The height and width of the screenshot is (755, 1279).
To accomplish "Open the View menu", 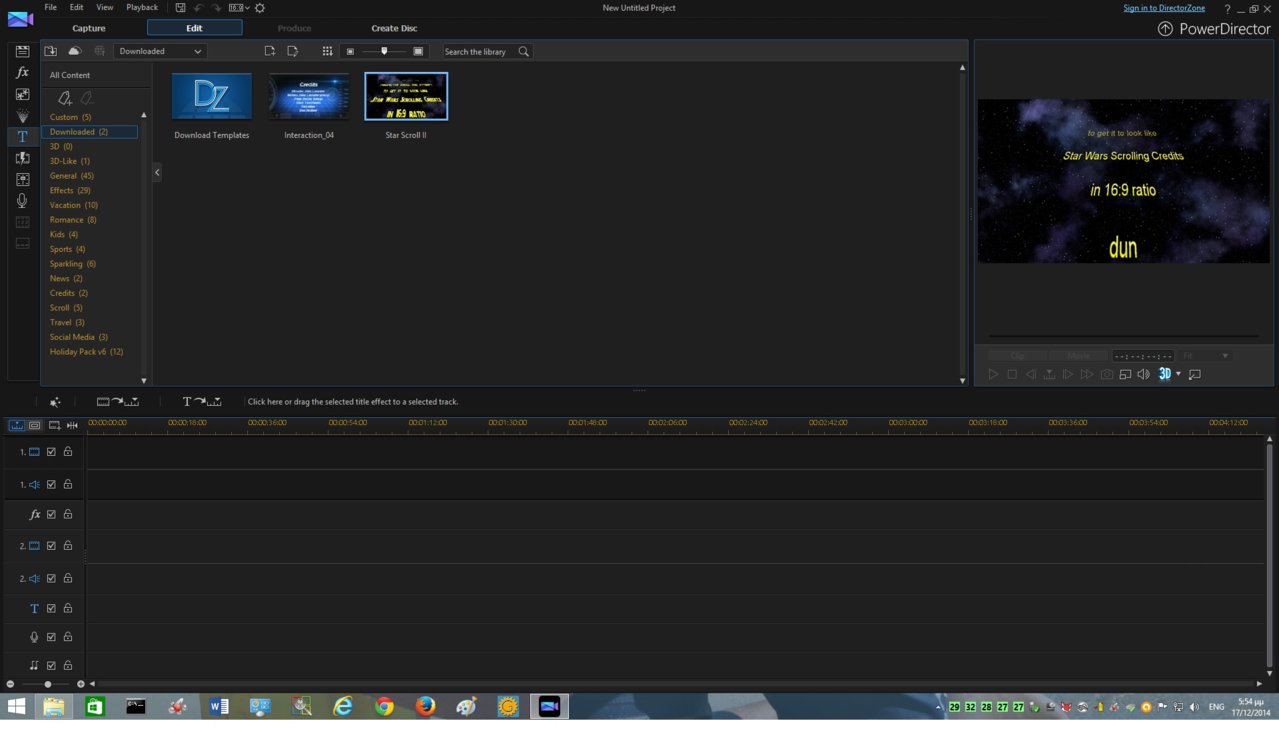I will coord(104,8).
